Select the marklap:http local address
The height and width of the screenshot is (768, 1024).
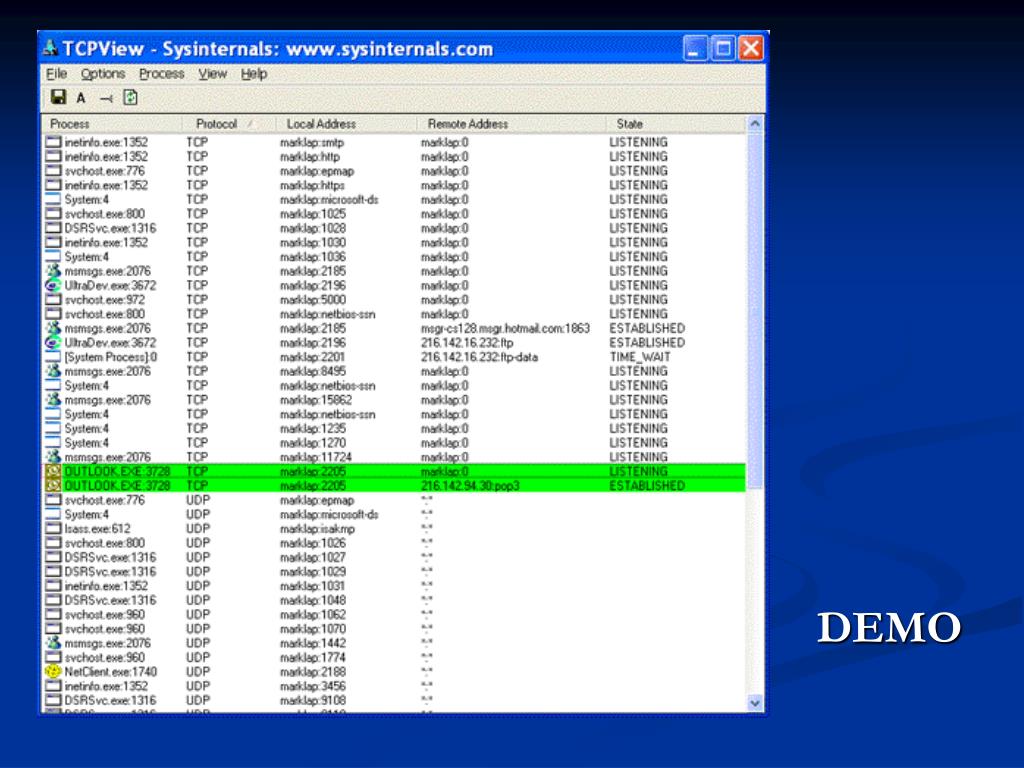pos(310,156)
